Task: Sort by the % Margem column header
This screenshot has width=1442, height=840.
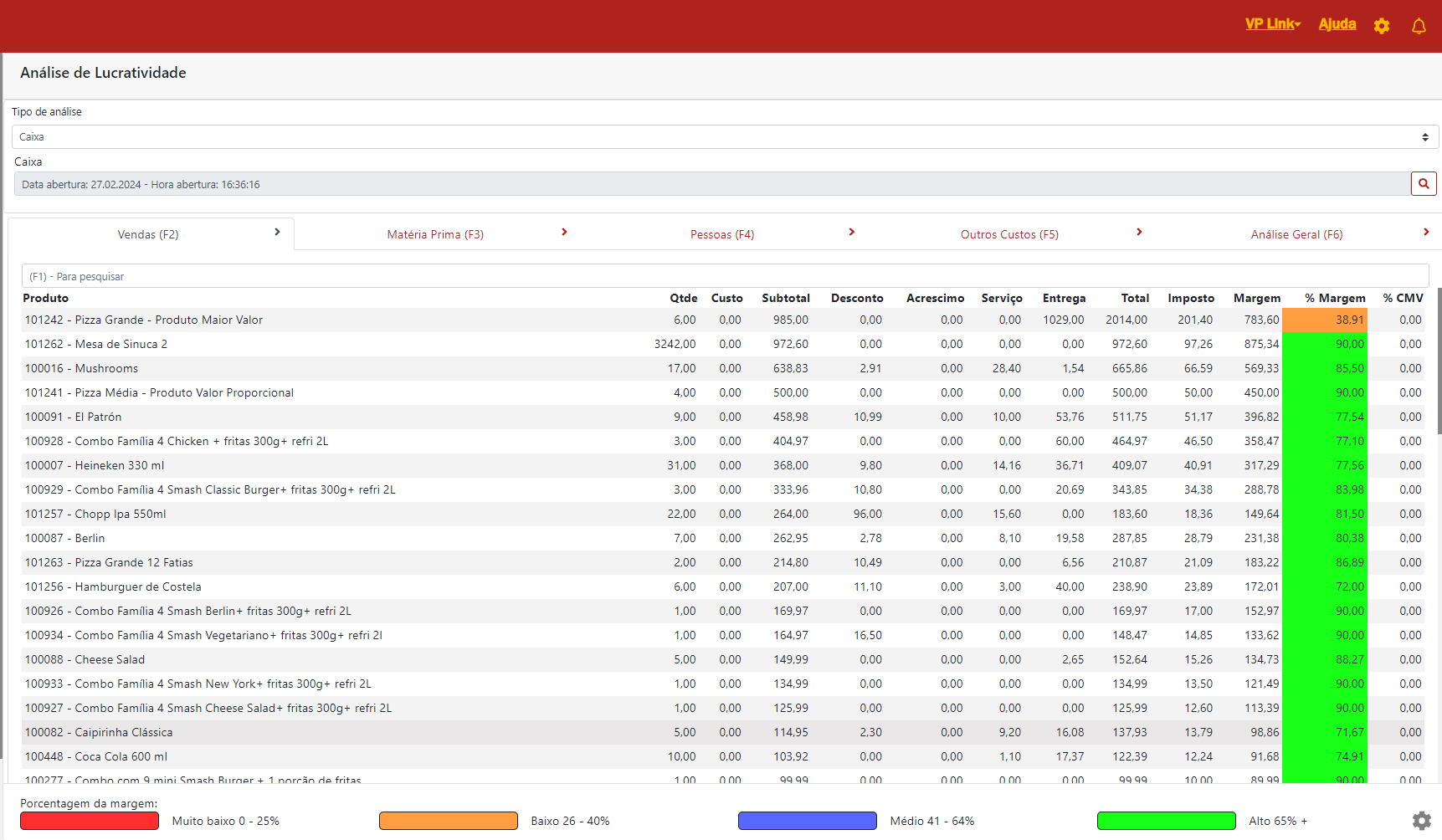Action: pyautogui.click(x=1334, y=299)
